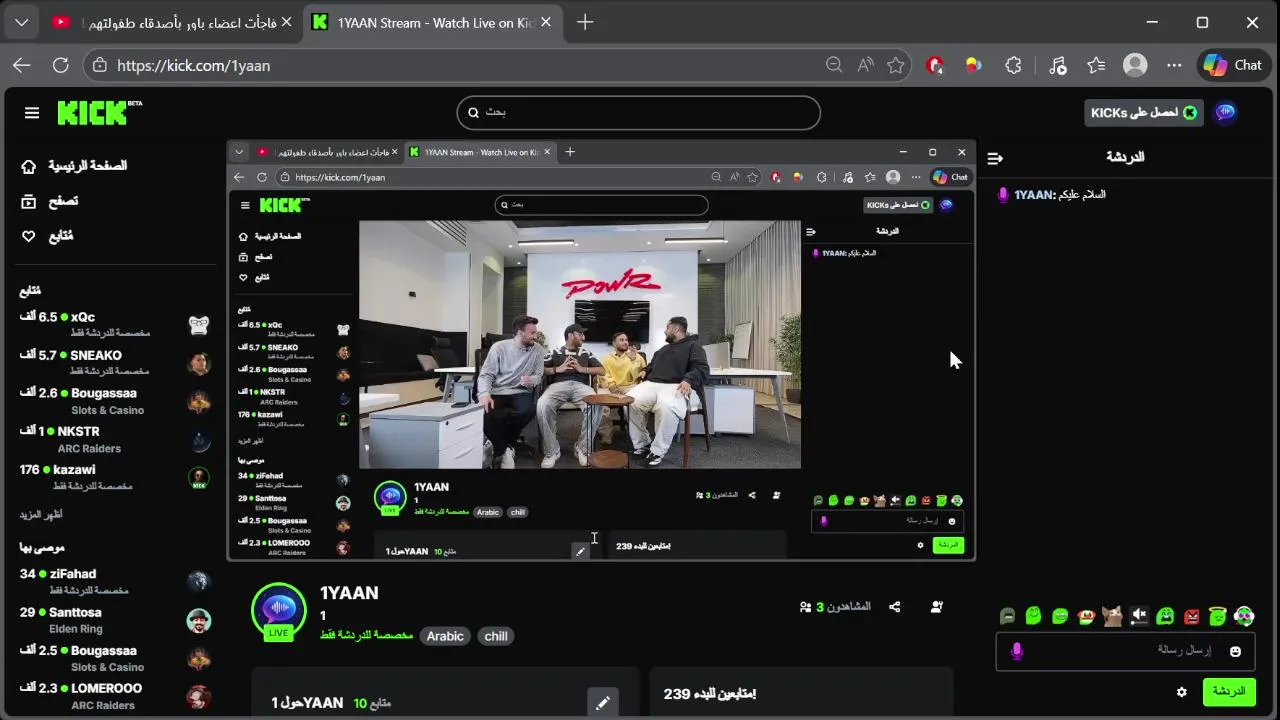Close the 1YAAN Stream Kick tab
Image resolution: width=1280 pixels, height=720 pixels.
click(545, 22)
